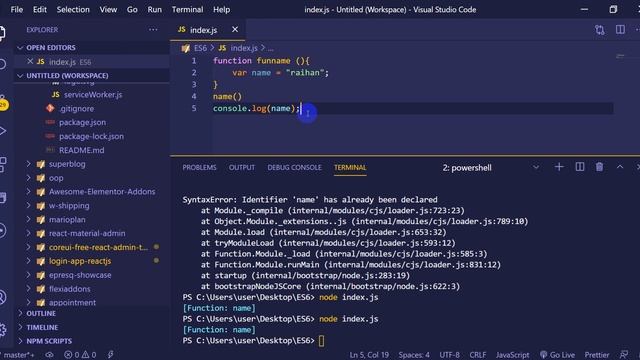
Task: Close the index.js editor tab
Action: pos(235,29)
